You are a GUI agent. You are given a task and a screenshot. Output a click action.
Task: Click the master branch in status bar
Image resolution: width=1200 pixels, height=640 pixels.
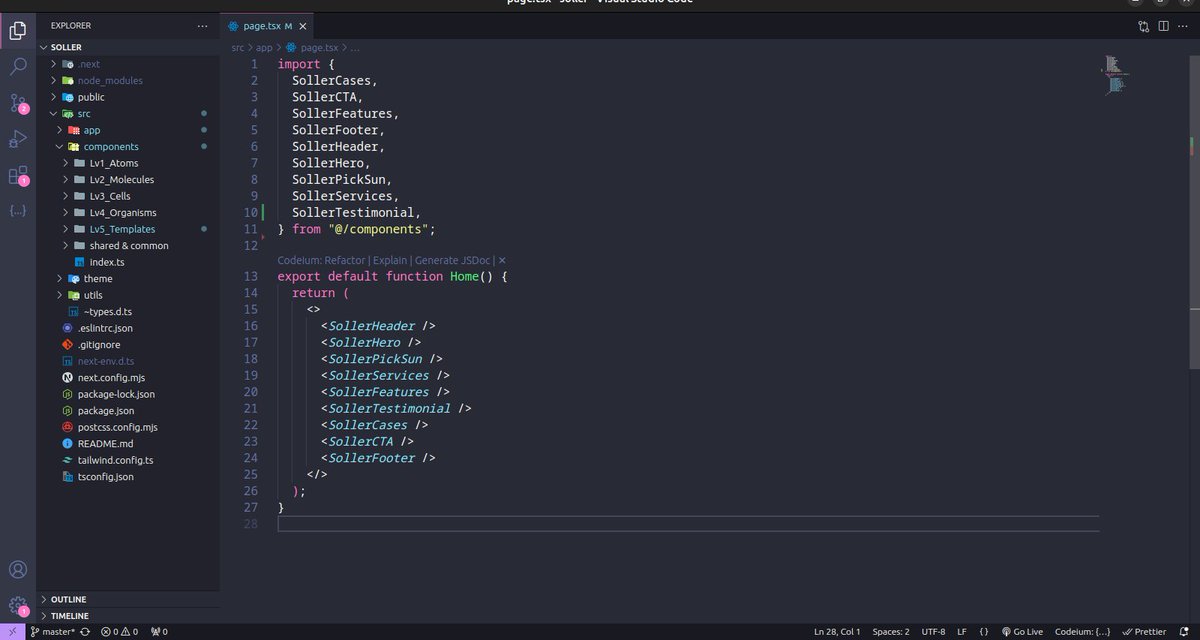point(53,632)
